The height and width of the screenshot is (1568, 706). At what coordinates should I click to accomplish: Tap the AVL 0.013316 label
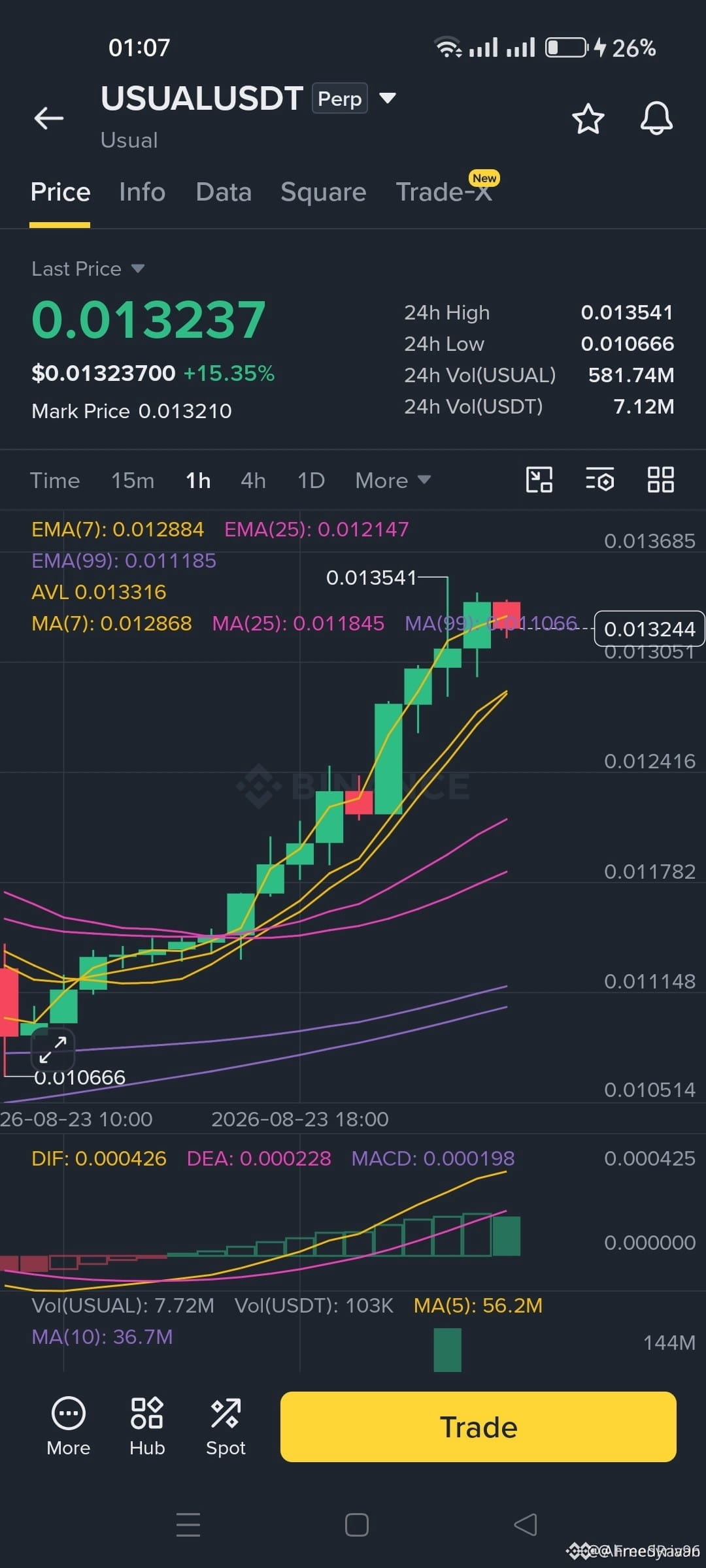(99, 592)
